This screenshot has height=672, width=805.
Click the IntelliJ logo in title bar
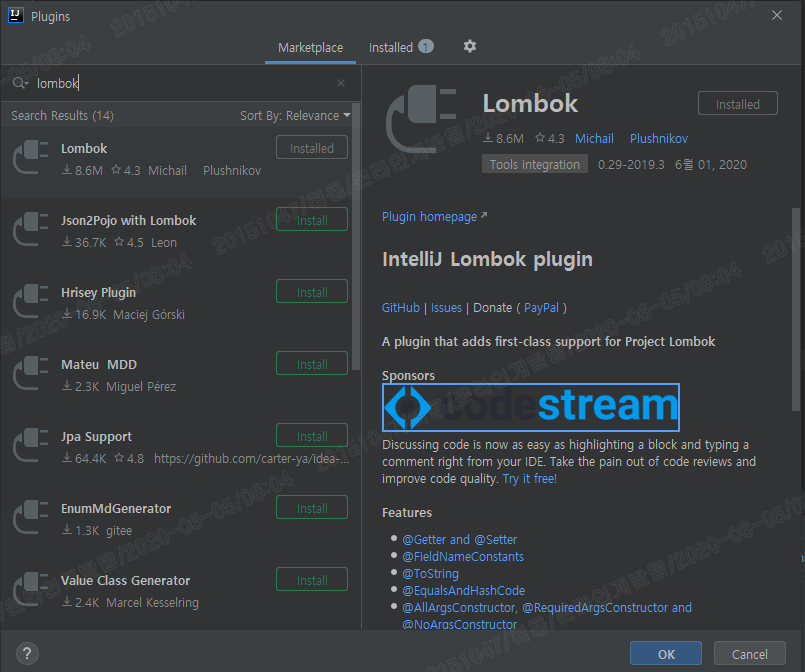click(x=16, y=15)
